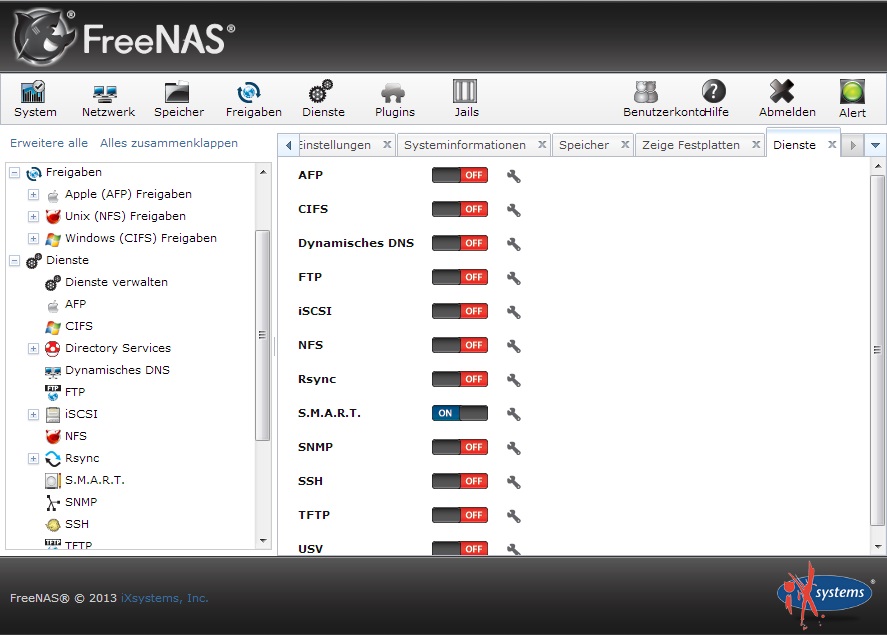Image resolution: width=887 pixels, height=635 pixels.
Task: Expand the iSCSI tree node
Action: pos(33,414)
